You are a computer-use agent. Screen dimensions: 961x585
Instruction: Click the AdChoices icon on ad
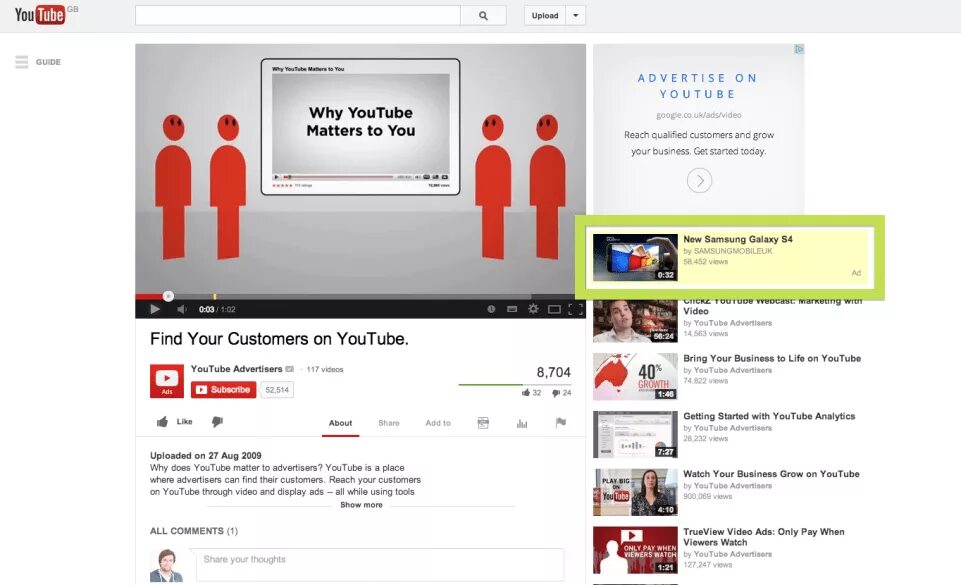click(799, 49)
